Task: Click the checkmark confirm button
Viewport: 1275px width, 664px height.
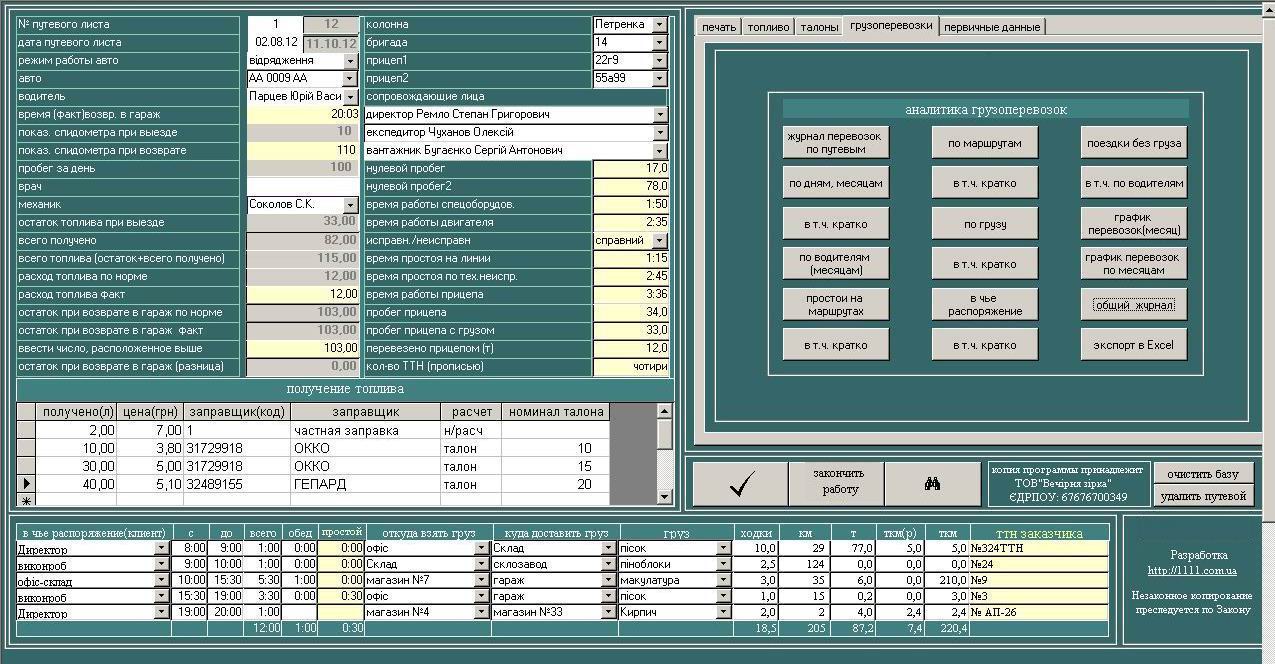Action: 740,484
